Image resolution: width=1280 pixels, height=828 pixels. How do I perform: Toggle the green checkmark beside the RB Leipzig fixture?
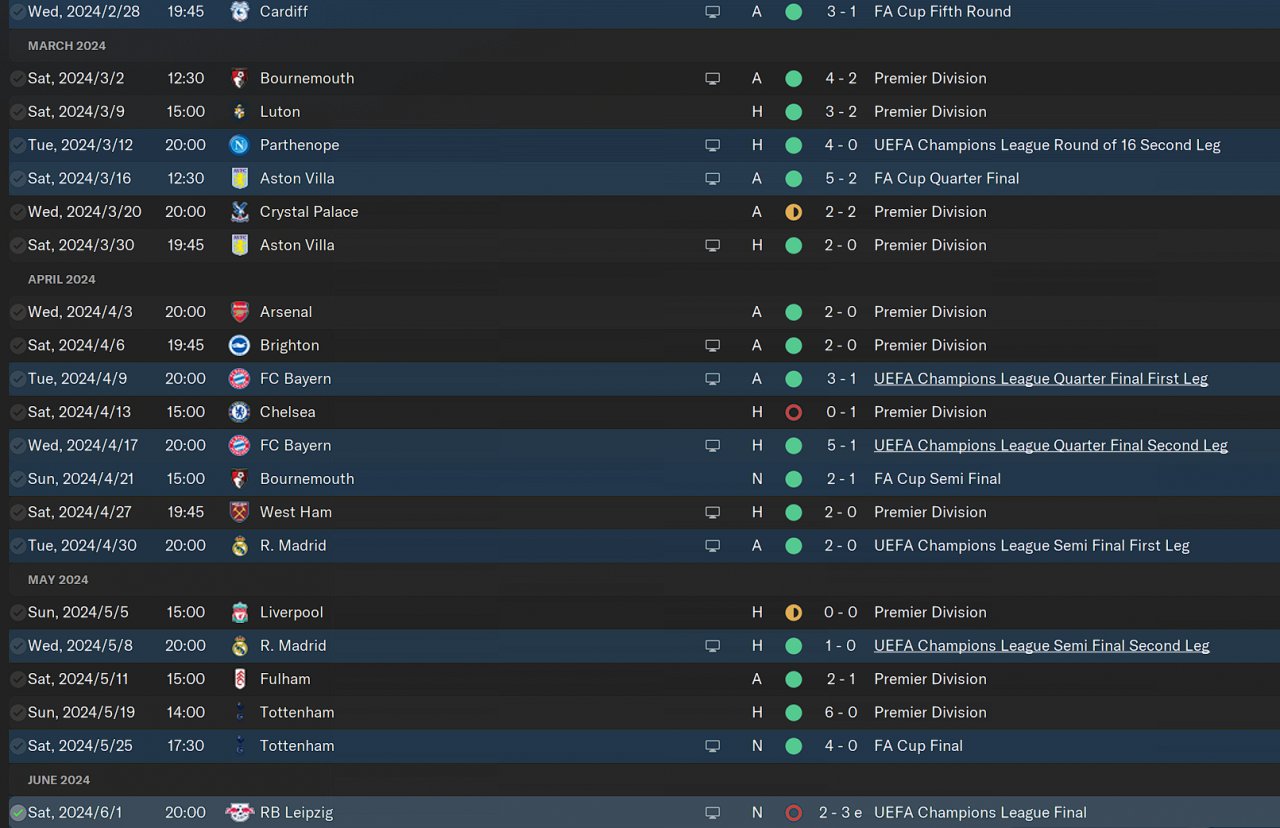(x=18, y=813)
